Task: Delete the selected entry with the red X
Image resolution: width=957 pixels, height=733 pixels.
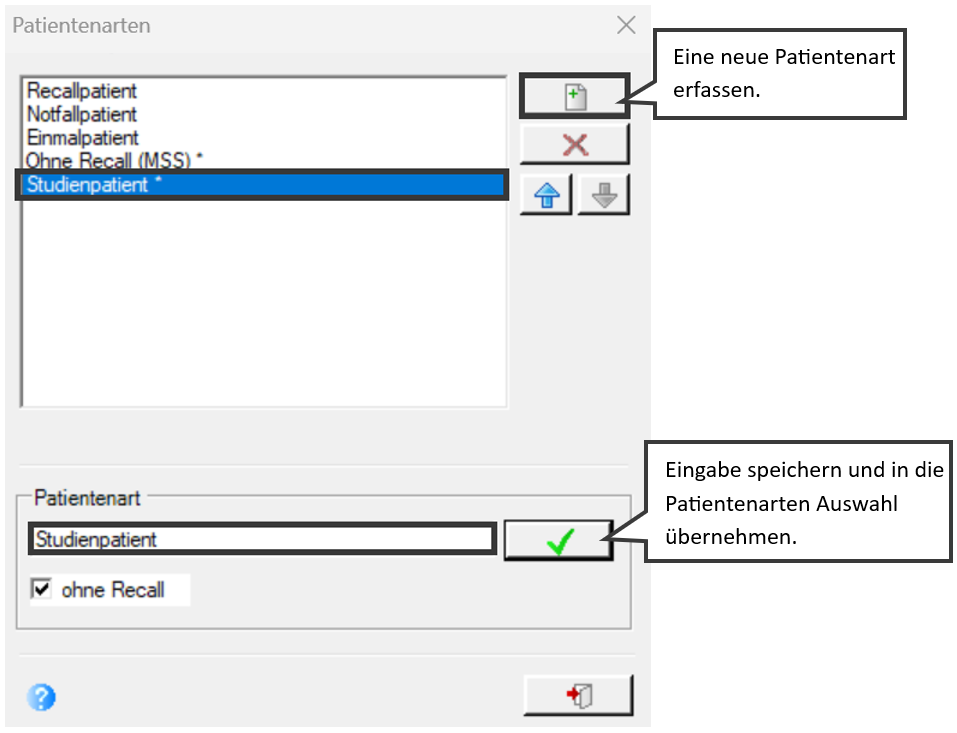Action: [x=574, y=145]
